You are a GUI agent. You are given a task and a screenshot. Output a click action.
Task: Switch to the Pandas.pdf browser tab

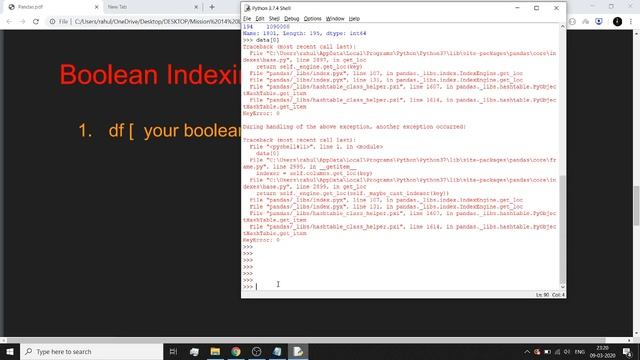tap(52, 7)
